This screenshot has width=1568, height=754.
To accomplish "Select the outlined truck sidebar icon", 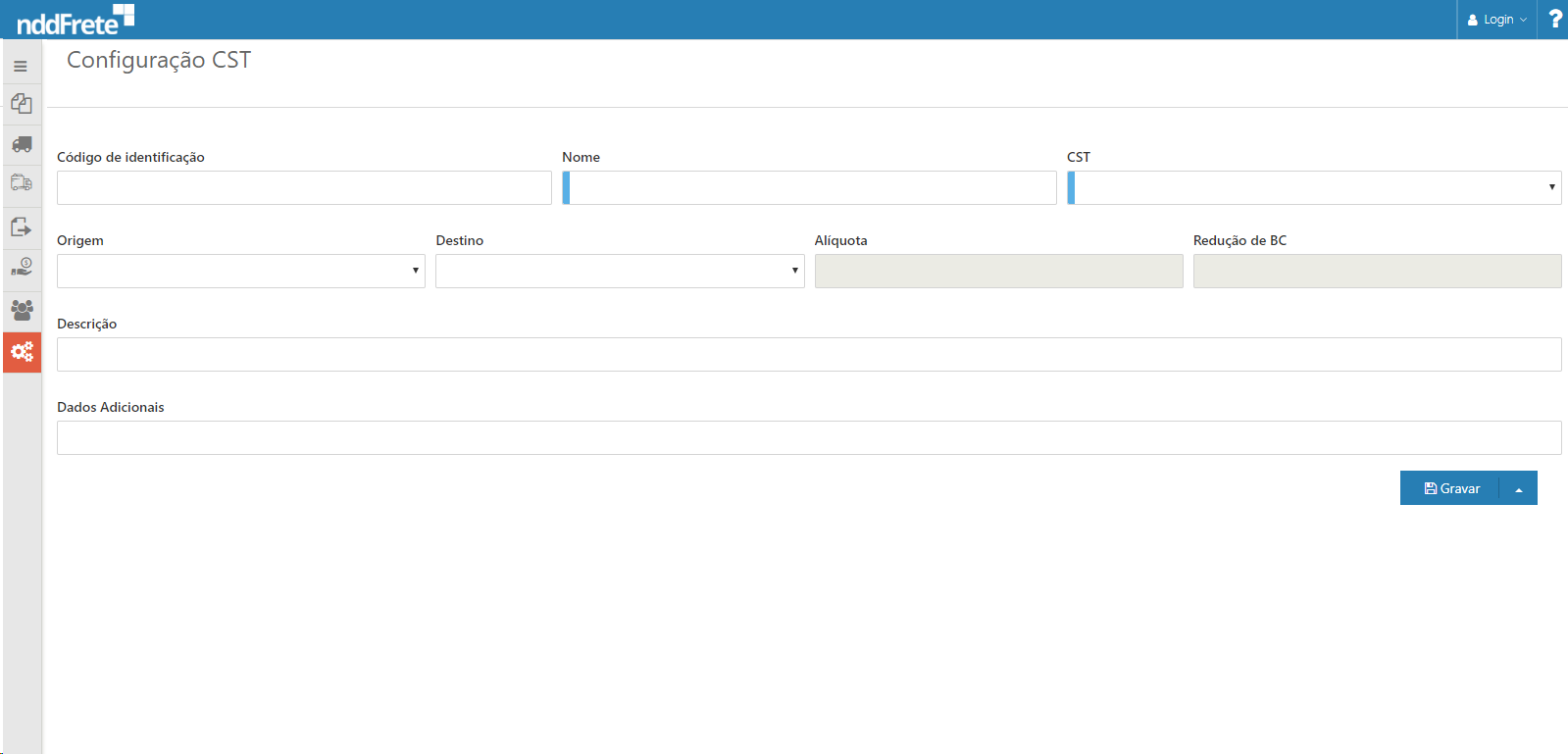I will (22, 183).
